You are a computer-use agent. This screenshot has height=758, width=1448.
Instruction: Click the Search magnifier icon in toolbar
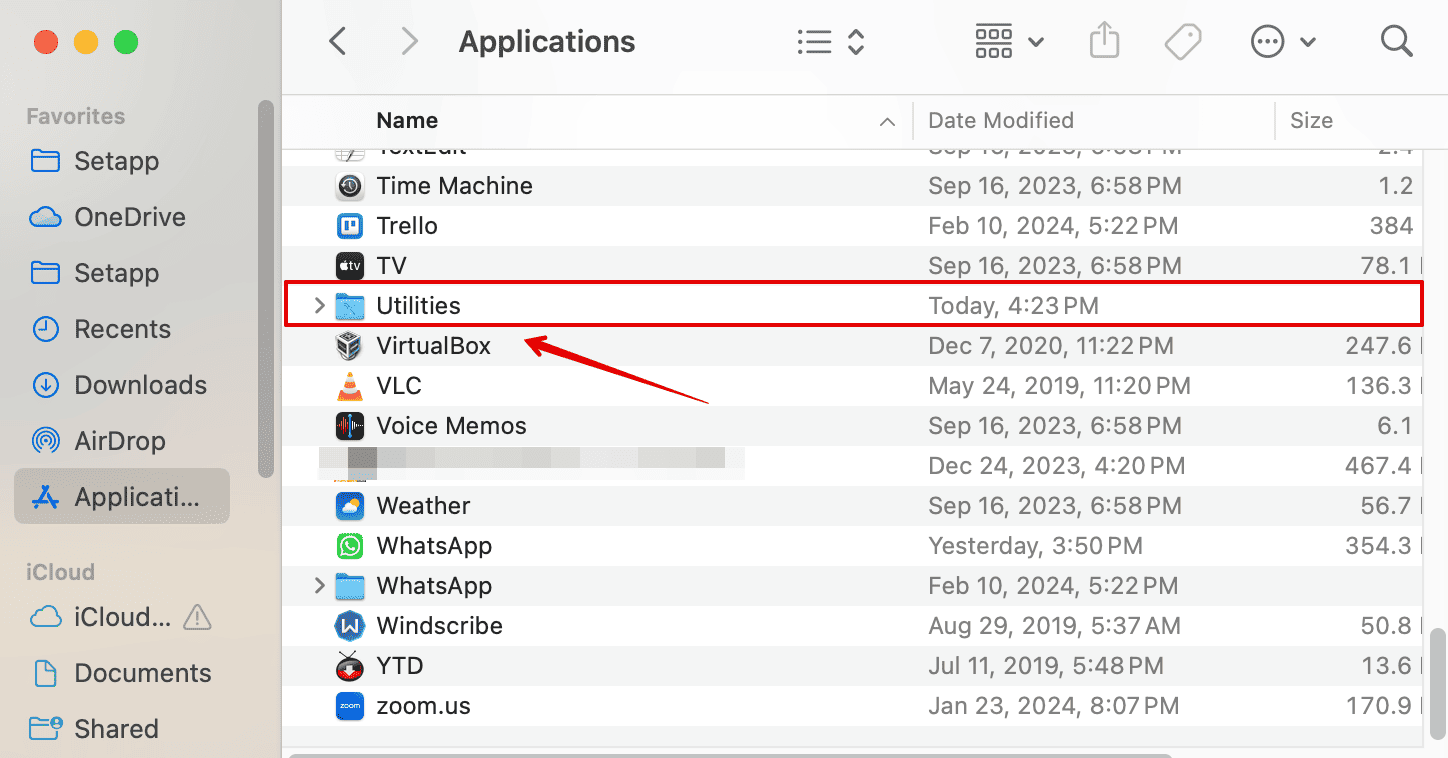click(1395, 42)
